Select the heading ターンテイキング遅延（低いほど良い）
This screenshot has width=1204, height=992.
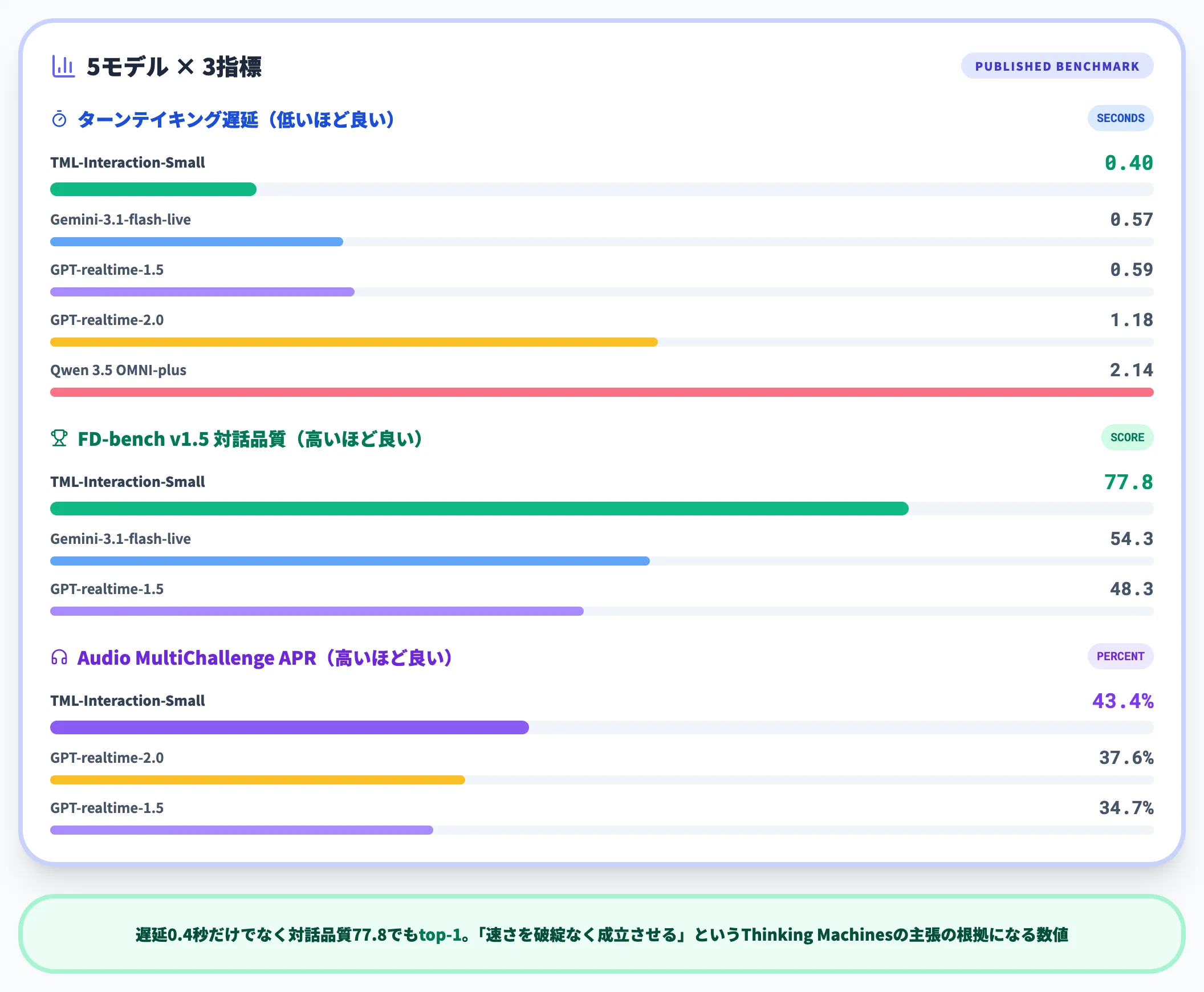pos(237,119)
